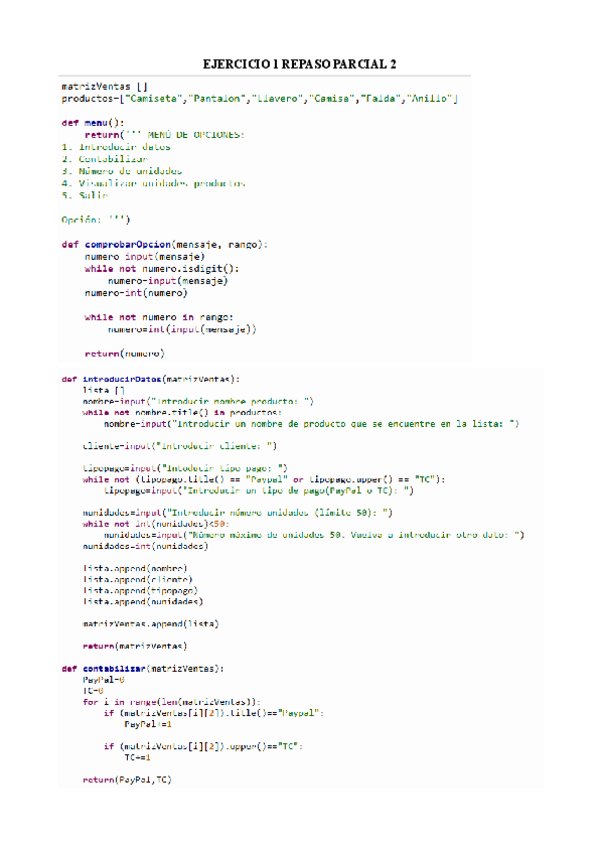Click the def menu() function header
600x848 pixels.
point(93,123)
